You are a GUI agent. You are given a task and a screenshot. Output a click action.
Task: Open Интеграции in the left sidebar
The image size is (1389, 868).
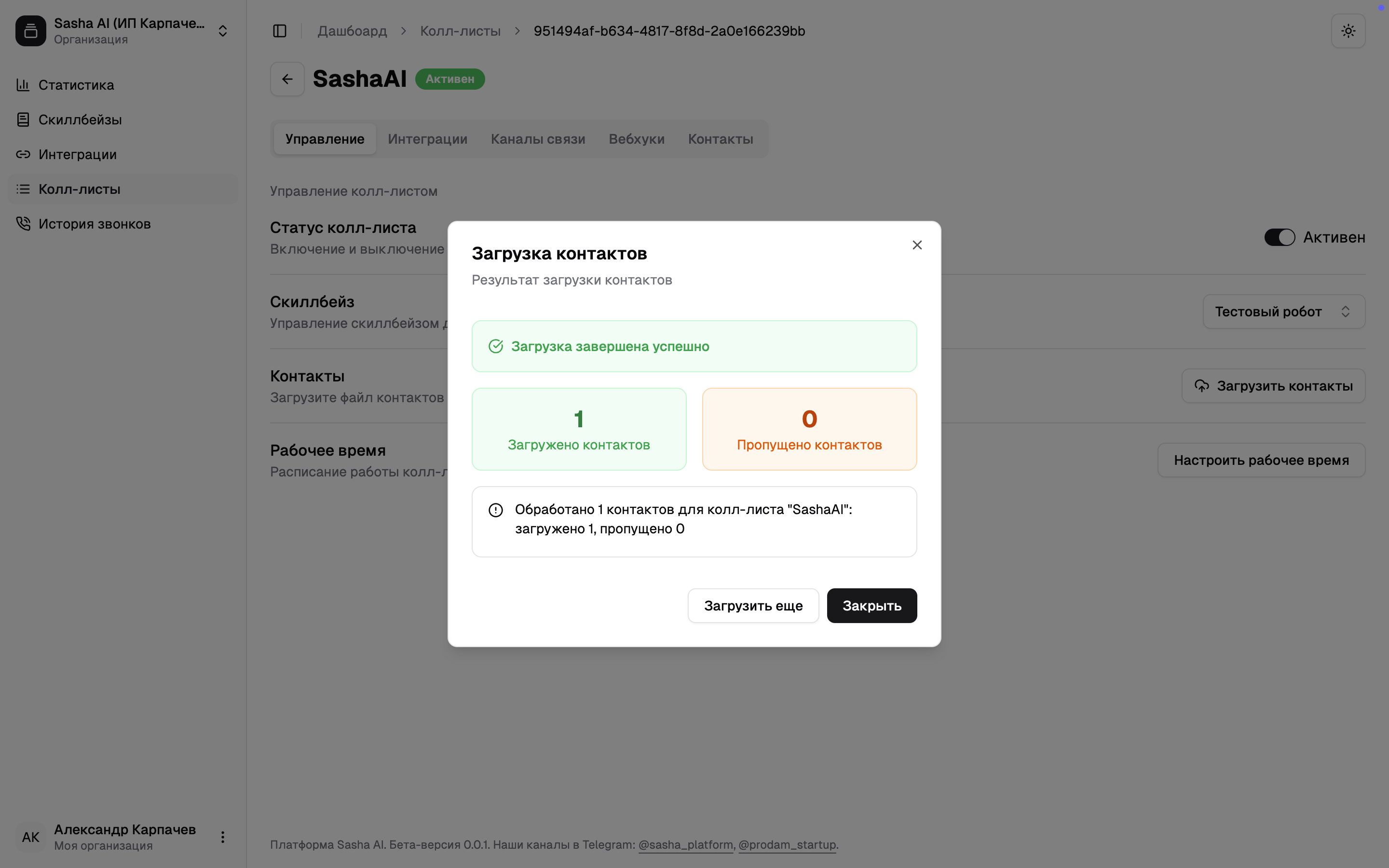[78, 154]
